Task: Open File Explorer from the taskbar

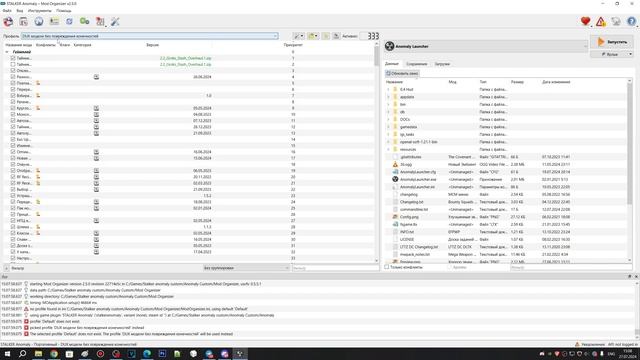Action: (x=38, y=354)
